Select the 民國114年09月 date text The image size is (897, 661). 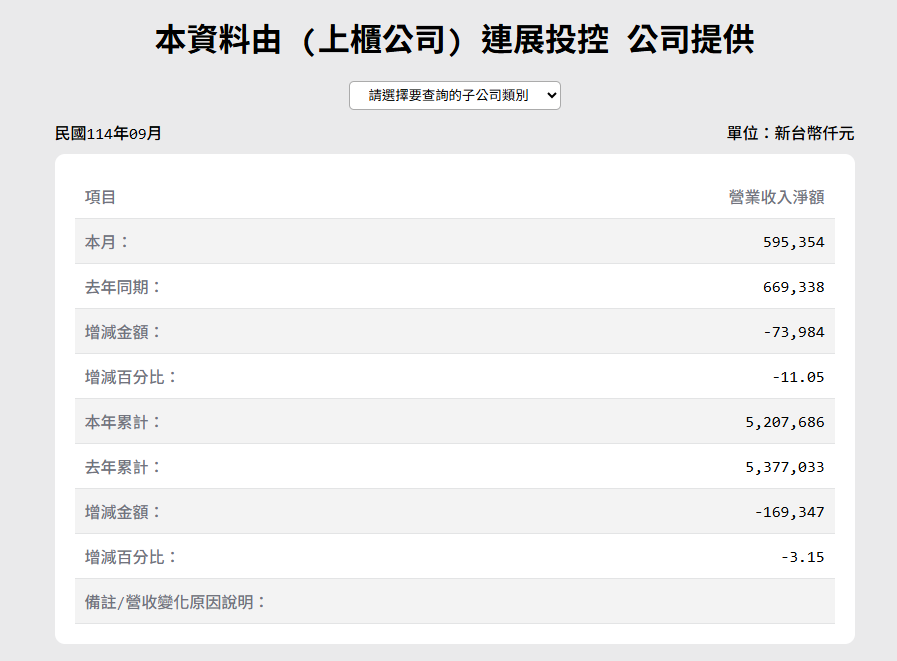point(108,133)
